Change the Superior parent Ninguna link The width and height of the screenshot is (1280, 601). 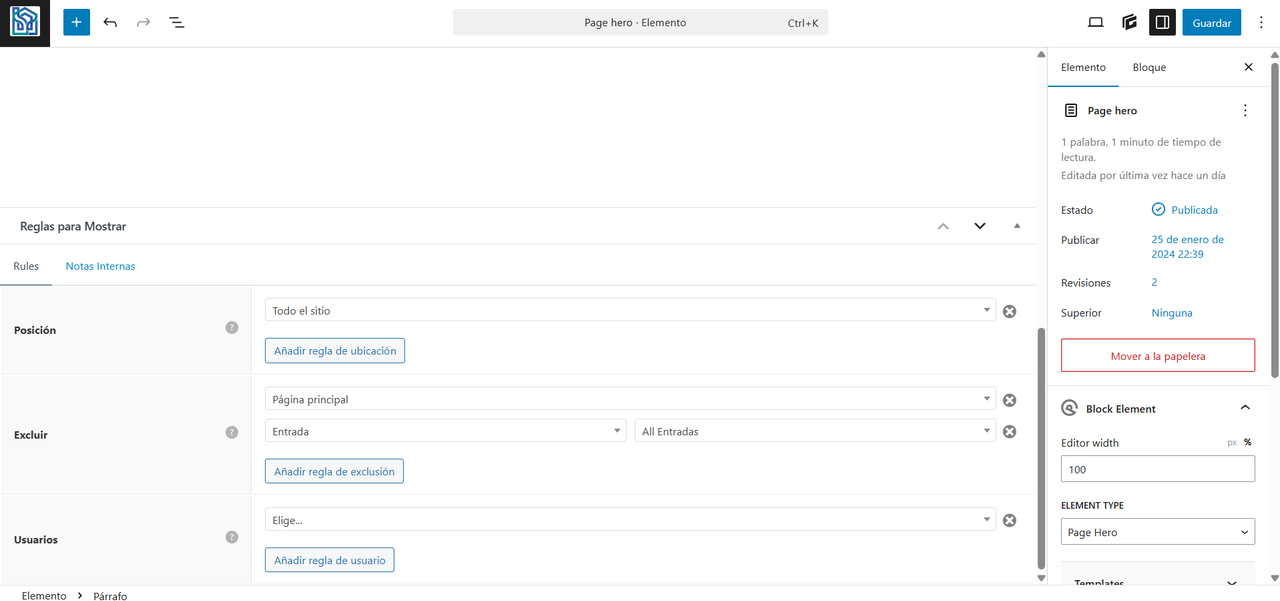[x=1172, y=313]
